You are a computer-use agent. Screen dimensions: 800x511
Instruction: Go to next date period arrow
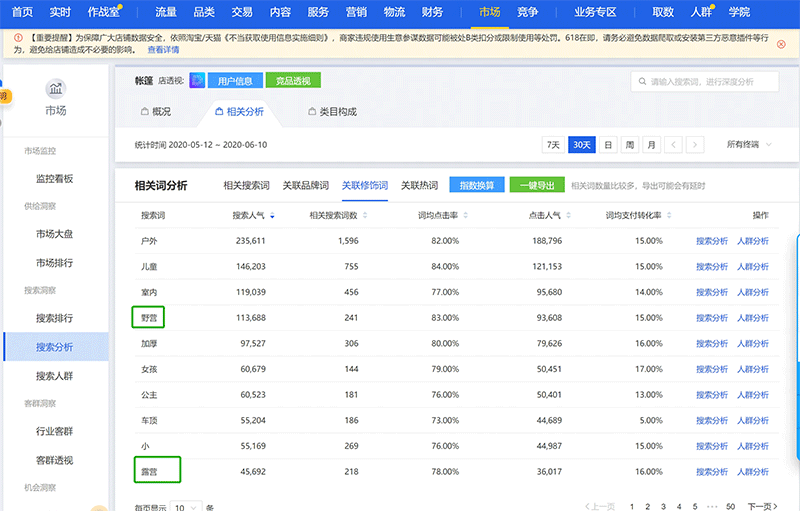pyautogui.click(x=696, y=145)
